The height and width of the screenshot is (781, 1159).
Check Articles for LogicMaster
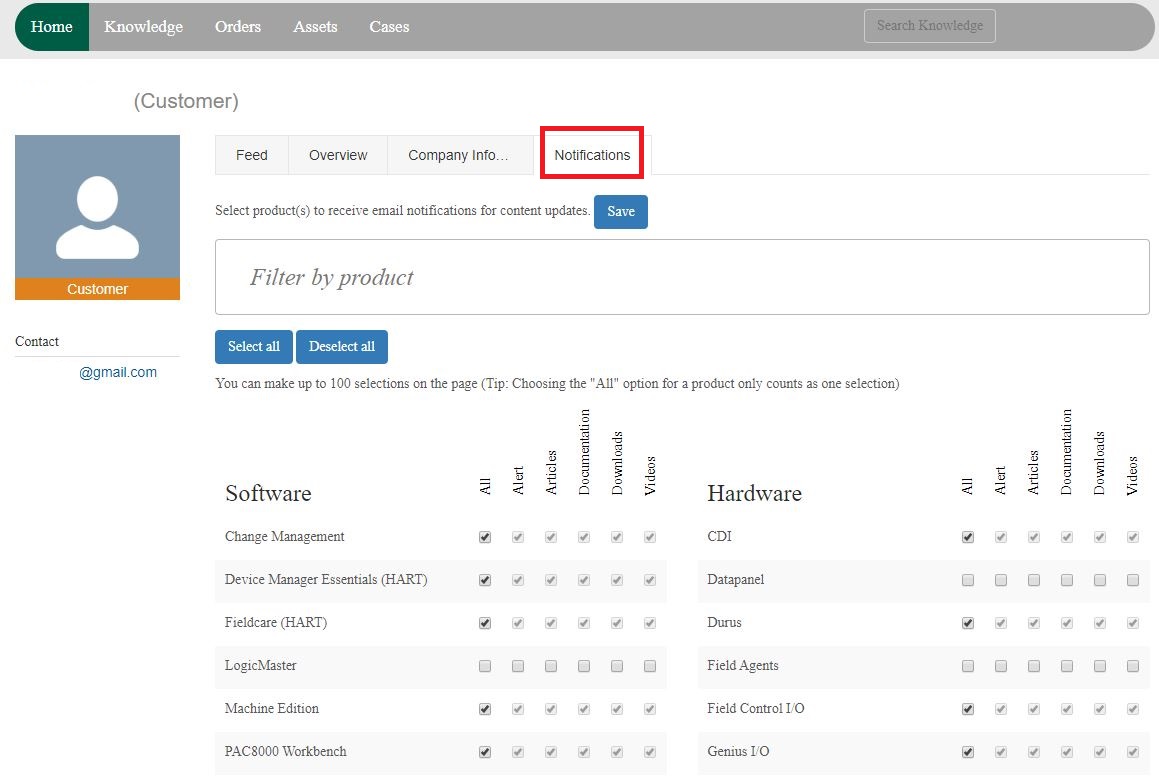pyautogui.click(x=551, y=666)
